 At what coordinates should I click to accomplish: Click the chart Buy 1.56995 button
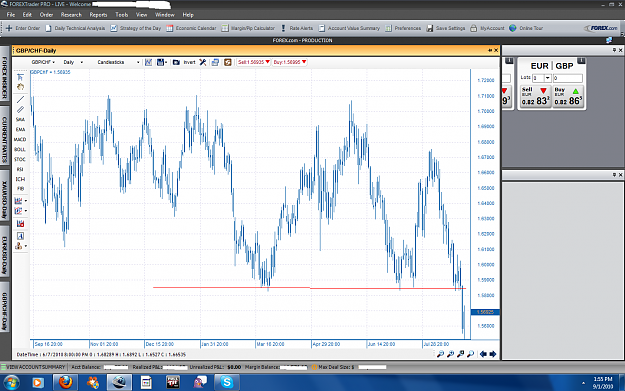(289, 62)
